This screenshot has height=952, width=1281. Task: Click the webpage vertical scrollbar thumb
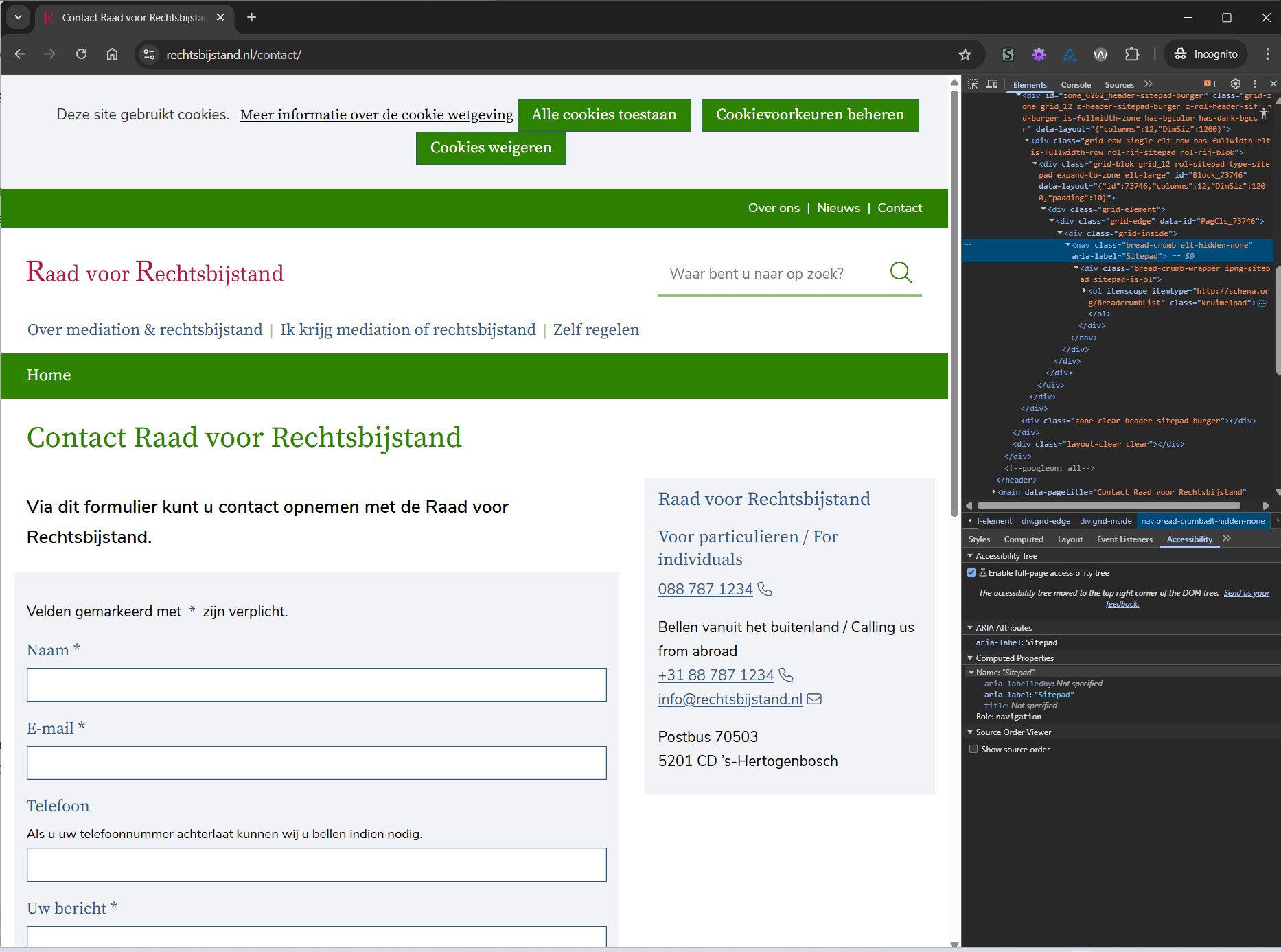954,302
